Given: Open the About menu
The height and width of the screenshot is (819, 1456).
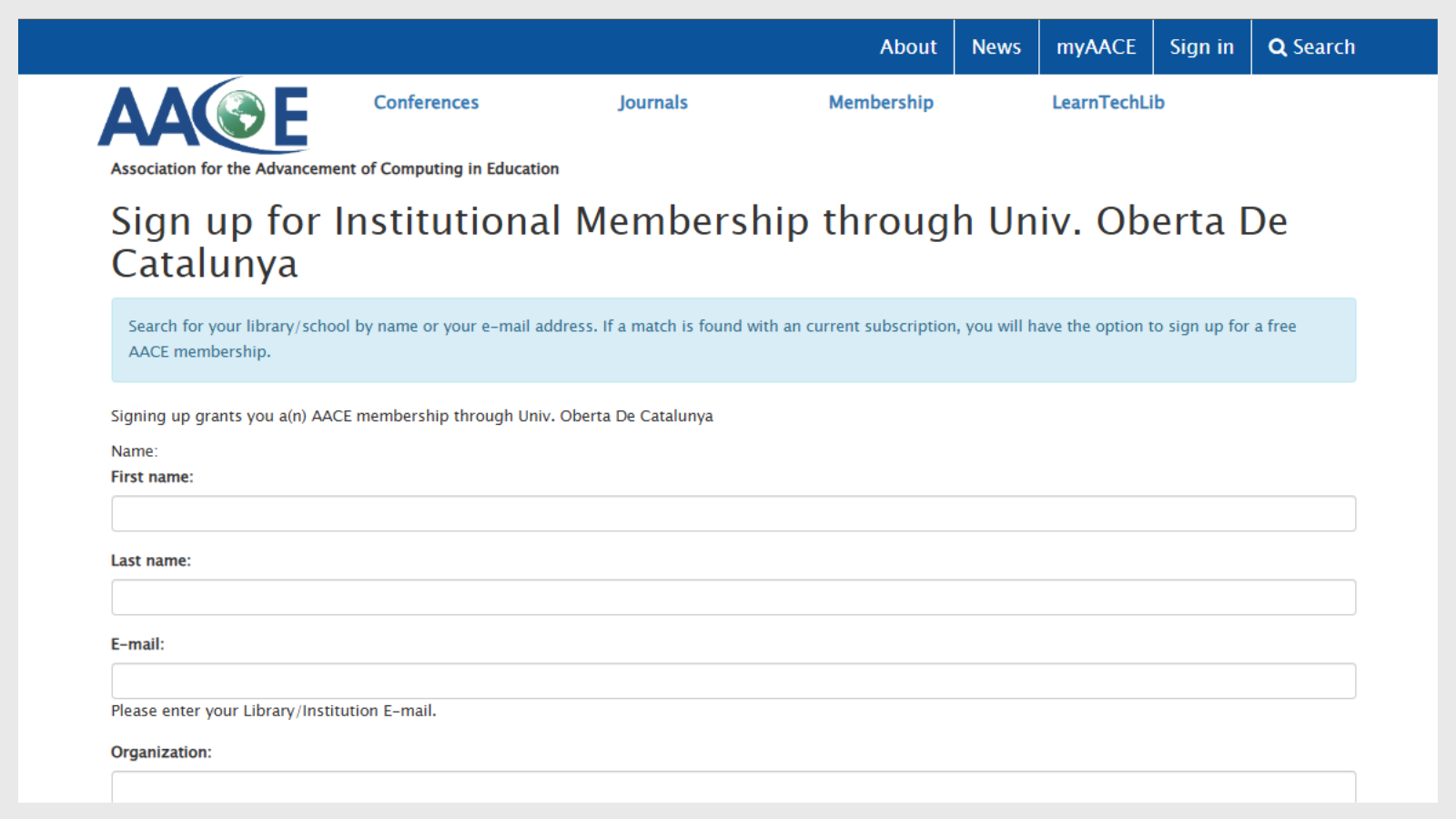Looking at the screenshot, I should click(908, 47).
